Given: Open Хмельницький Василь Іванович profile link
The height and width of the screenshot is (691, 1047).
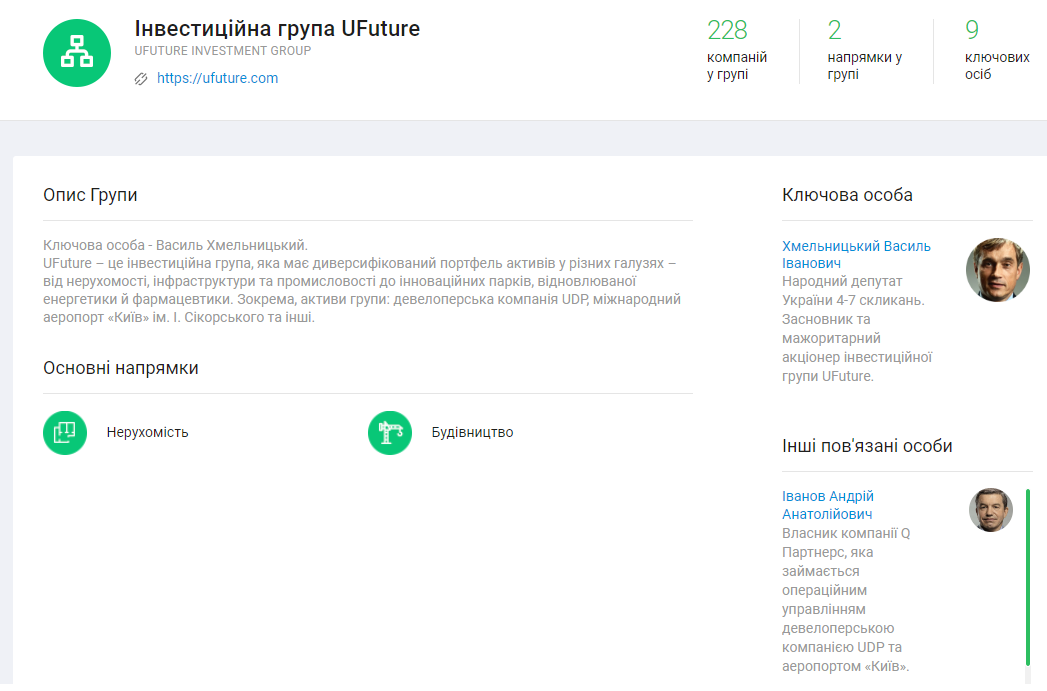Looking at the screenshot, I should (855, 254).
